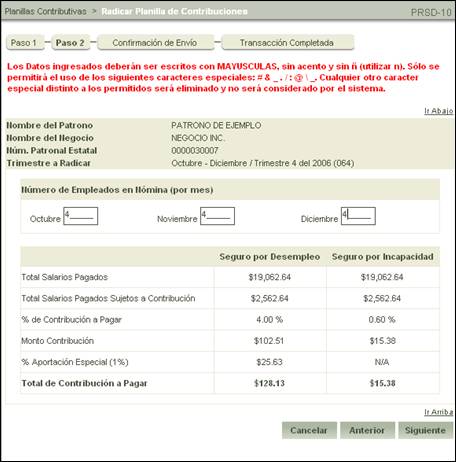Follow the Ir Abajo link

tap(438, 111)
